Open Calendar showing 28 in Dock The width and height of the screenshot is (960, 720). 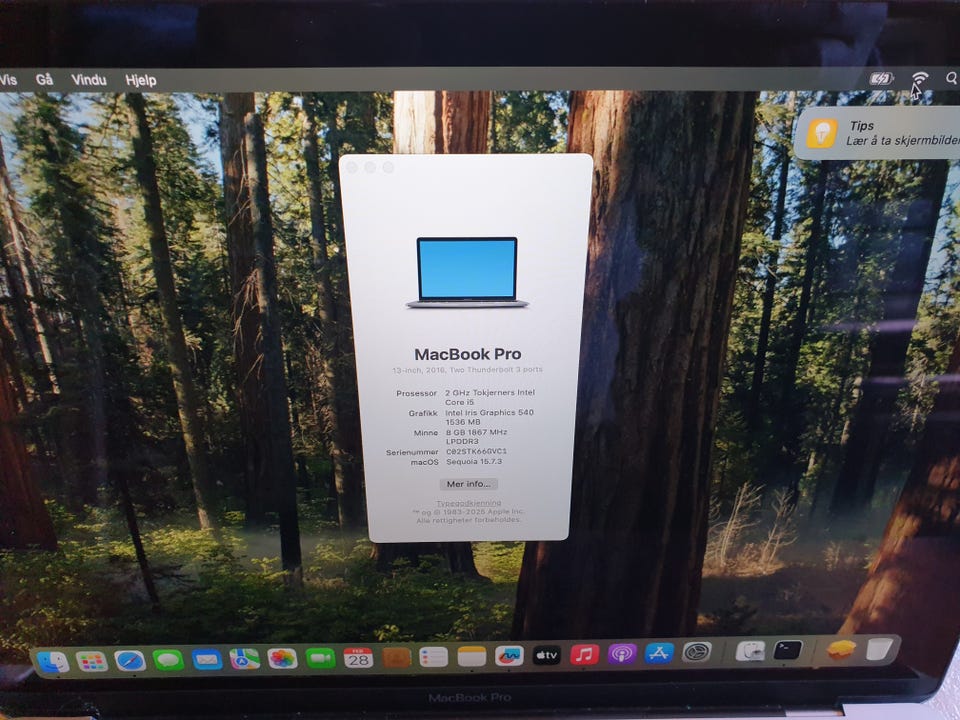358,658
